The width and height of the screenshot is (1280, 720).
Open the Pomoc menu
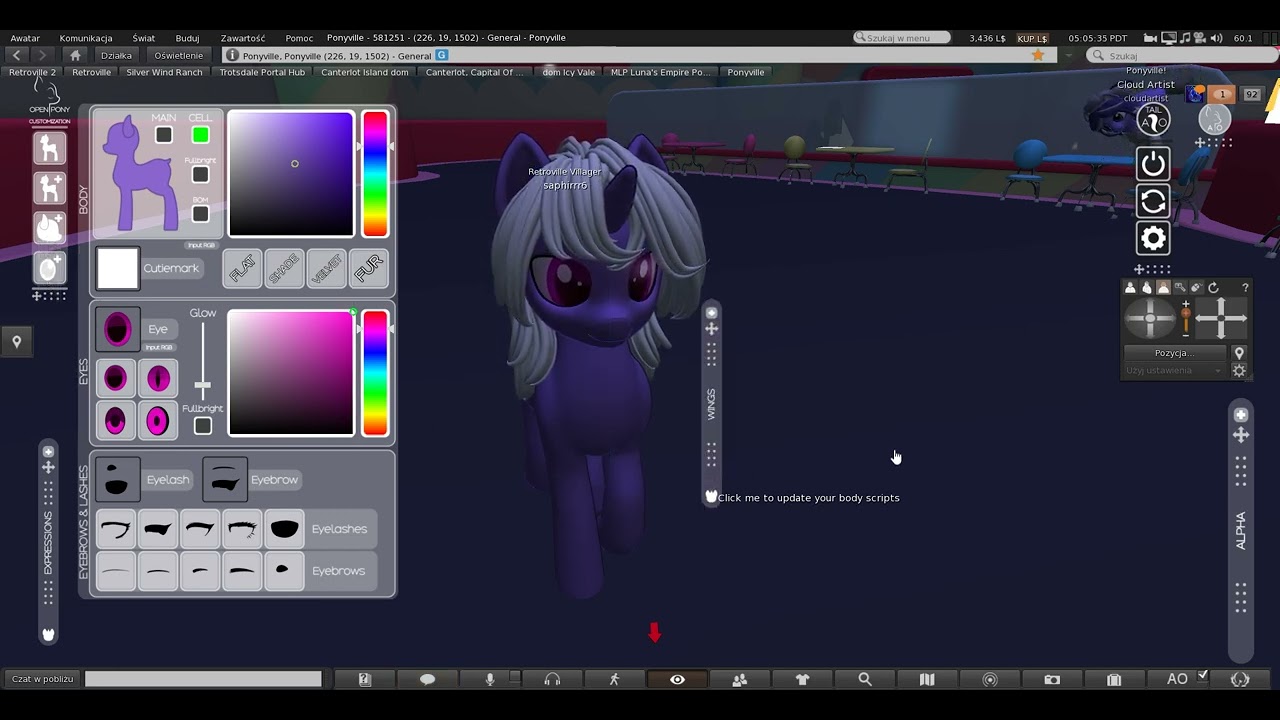tap(299, 38)
